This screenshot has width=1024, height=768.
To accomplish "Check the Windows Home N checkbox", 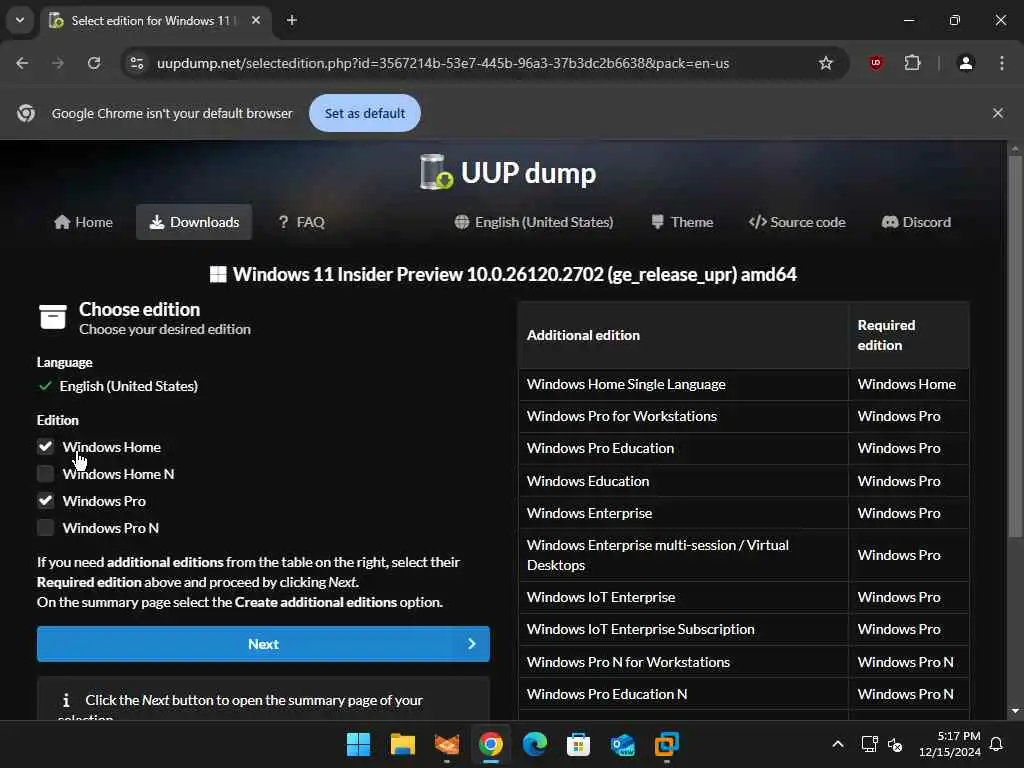I will pyautogui.click(x=45, y=473).
